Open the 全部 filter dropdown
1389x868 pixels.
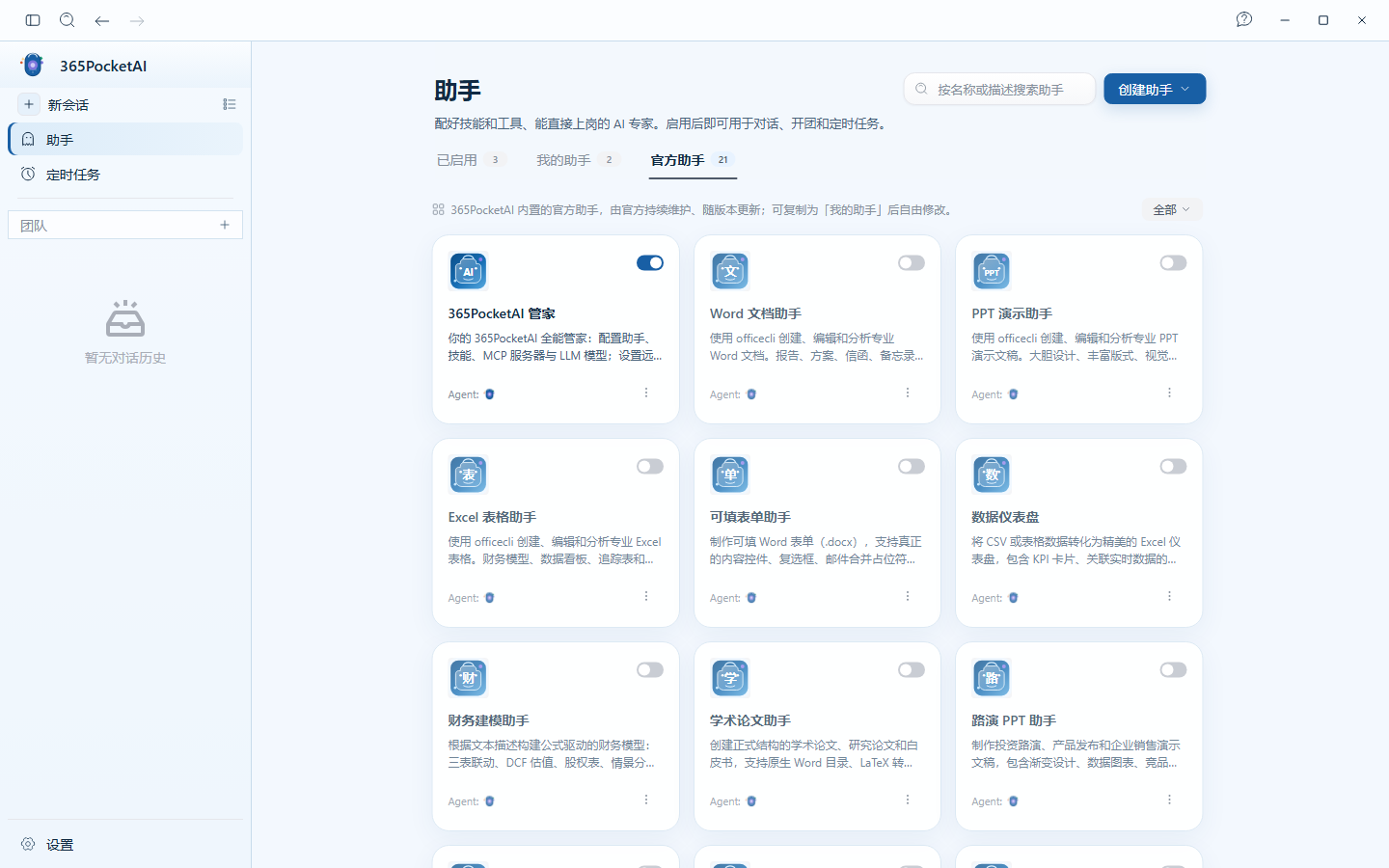coord(1172,209)
